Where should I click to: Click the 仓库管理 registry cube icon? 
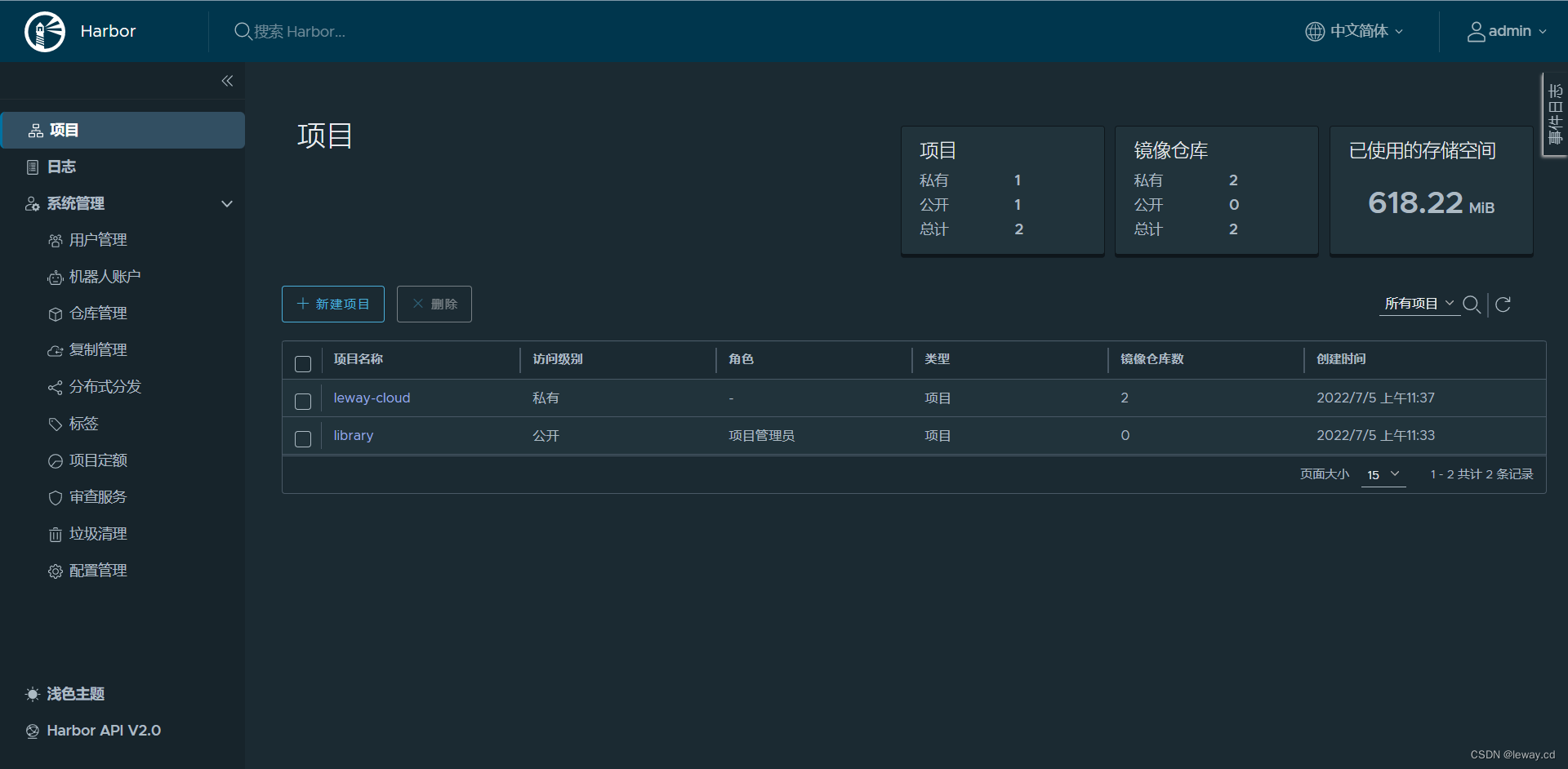click(x=55, y=314)
